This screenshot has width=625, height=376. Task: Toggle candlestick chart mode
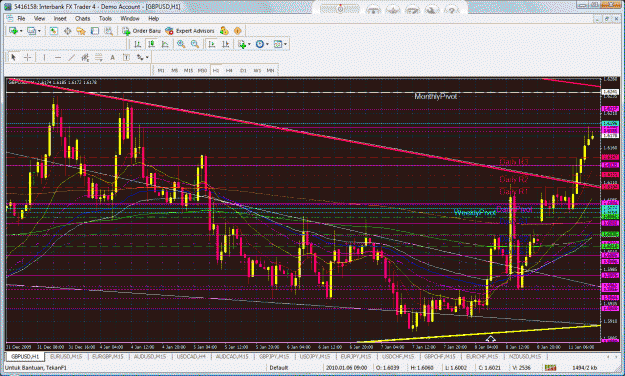click(x=151, y=44)
